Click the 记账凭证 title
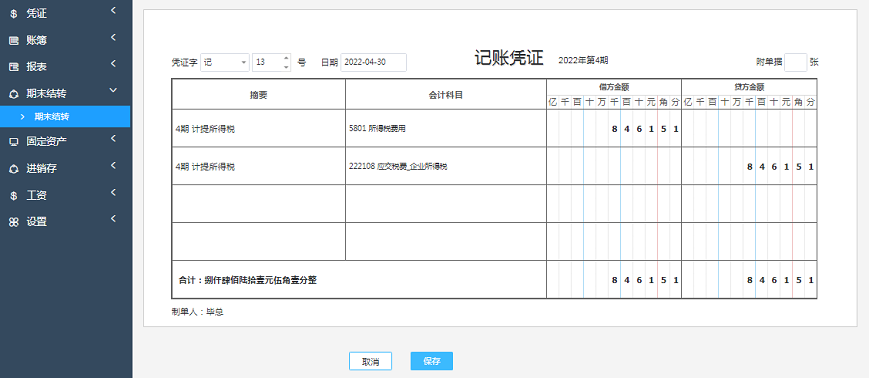 click(x=509, y=58)
